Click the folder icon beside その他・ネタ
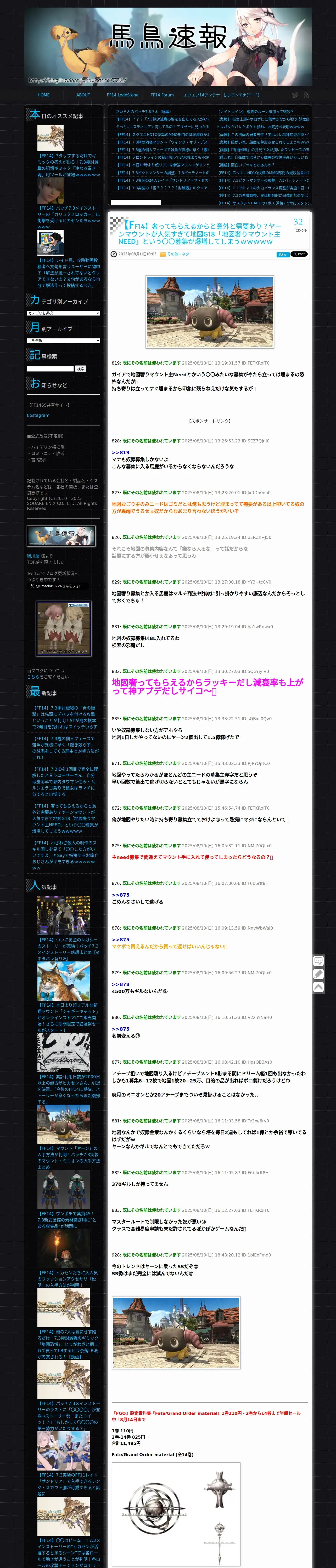336x1568 pixels. [163, 255]
